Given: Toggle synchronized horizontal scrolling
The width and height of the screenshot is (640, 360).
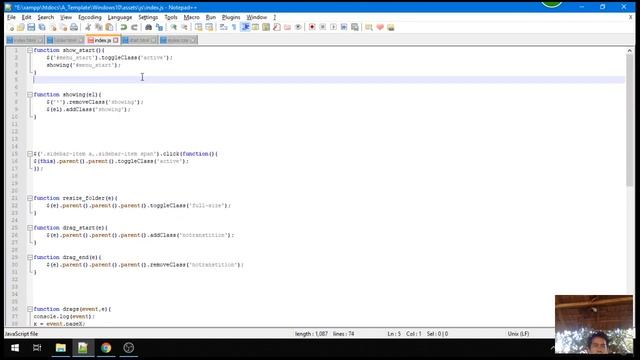Looking at the screenshot, I should [209, 27].
